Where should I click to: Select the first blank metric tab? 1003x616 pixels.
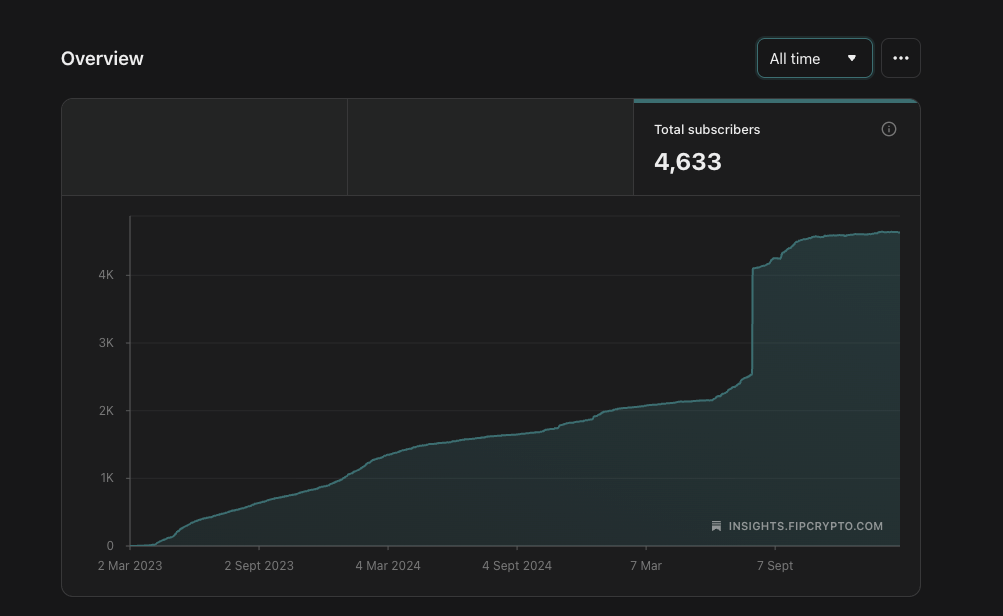(x=204, y=147)
